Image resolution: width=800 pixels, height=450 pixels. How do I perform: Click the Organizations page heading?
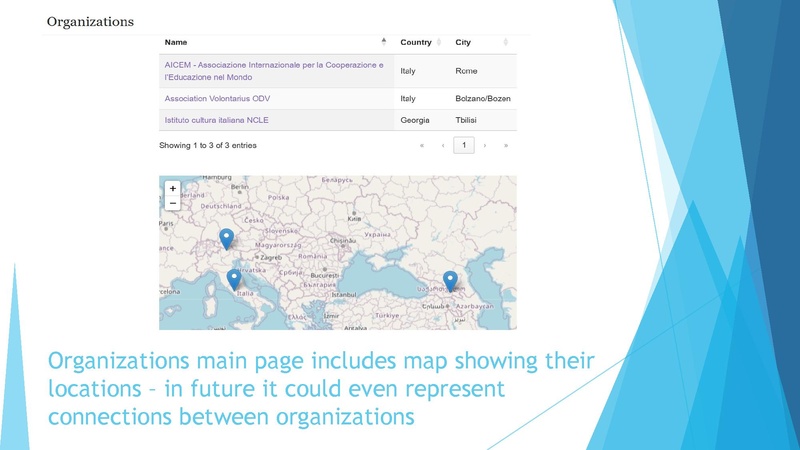tap(90, 21)
